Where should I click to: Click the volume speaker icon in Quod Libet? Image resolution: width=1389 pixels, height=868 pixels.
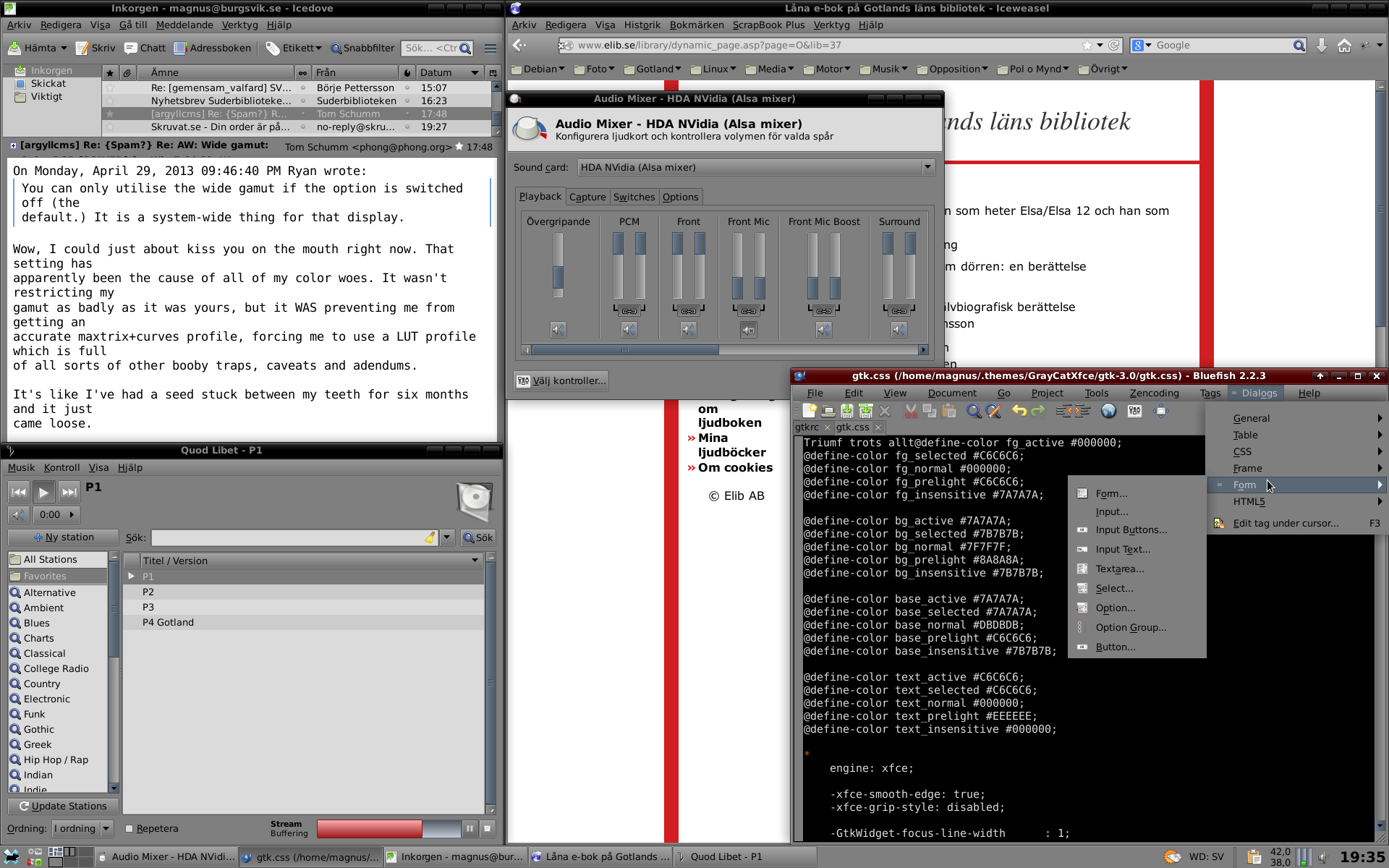(19, 514)
